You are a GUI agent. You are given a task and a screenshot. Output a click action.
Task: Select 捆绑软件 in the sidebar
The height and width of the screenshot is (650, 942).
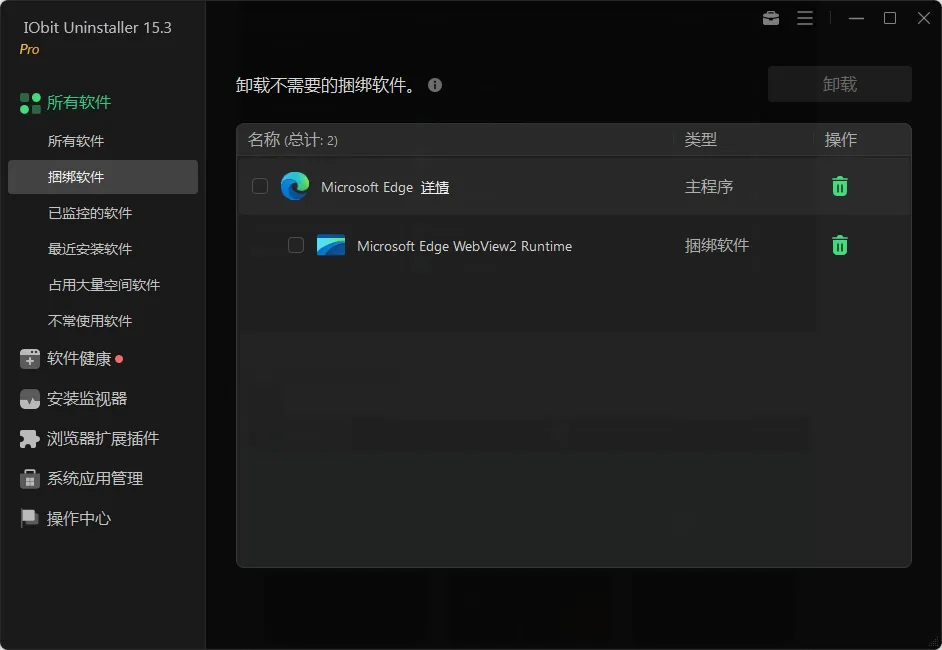[103, 177]
